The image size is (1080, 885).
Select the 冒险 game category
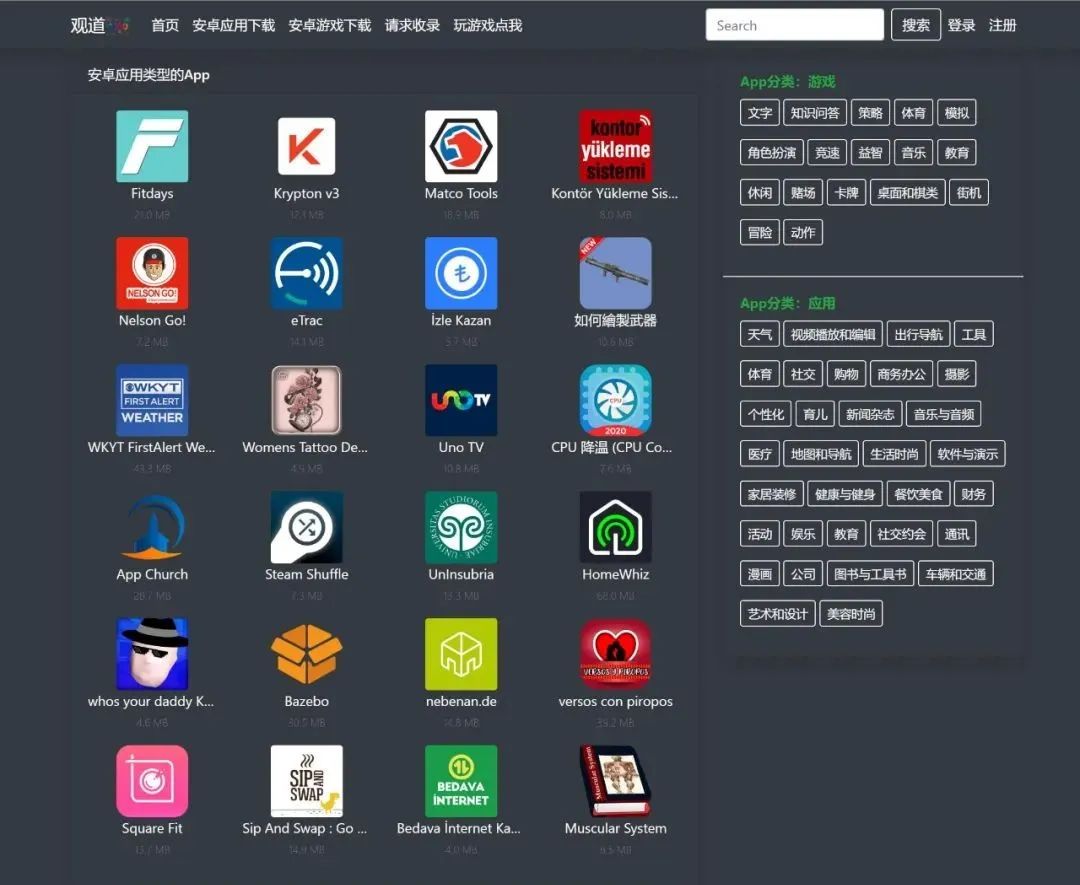[760, 233]
